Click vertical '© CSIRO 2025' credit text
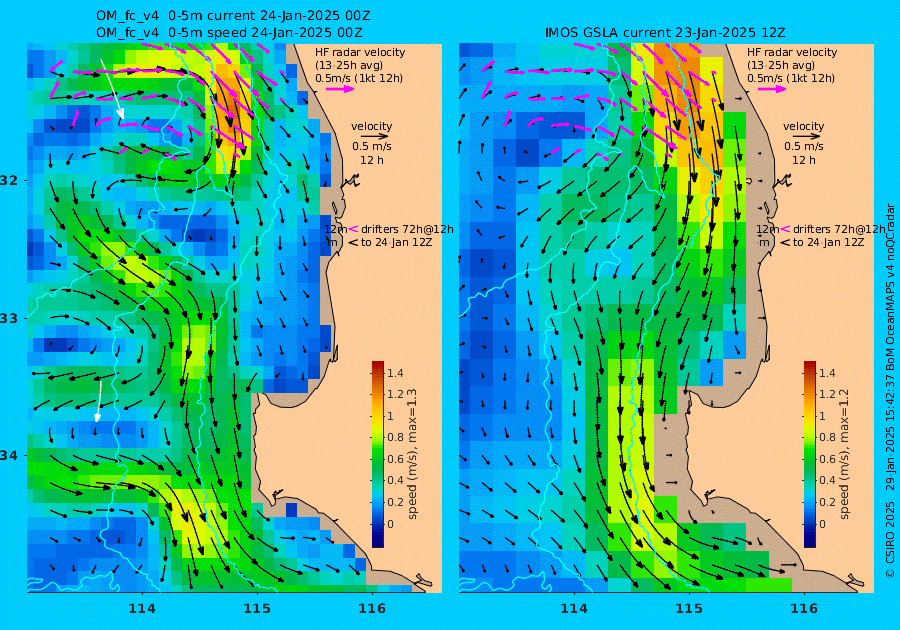Image resolution: width=900 pixels, height=630 pixels. pyautogui.click(x=890, y=539)
